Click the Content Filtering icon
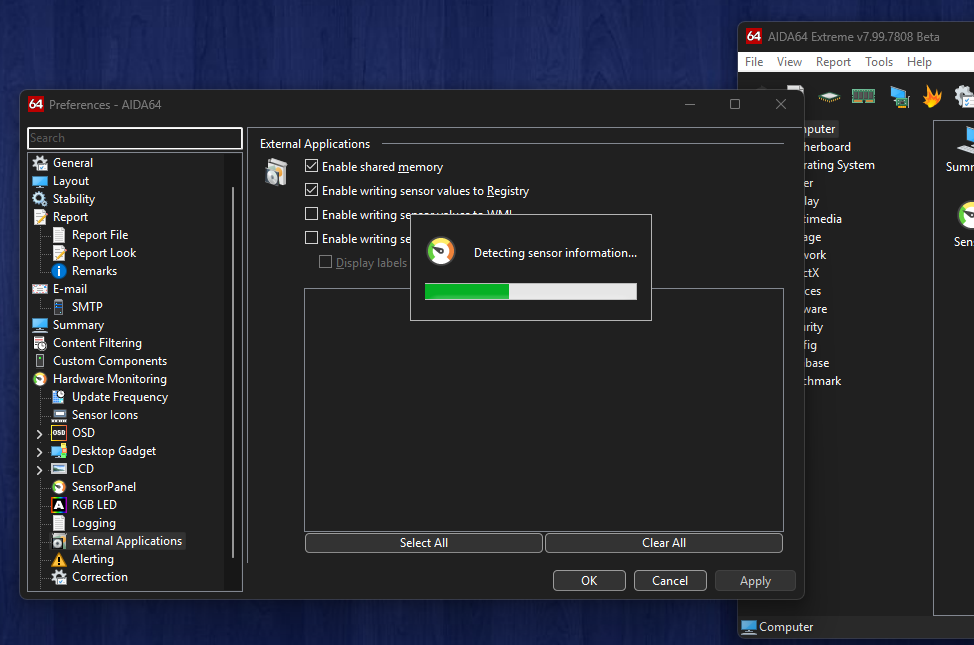 [40, 343]
